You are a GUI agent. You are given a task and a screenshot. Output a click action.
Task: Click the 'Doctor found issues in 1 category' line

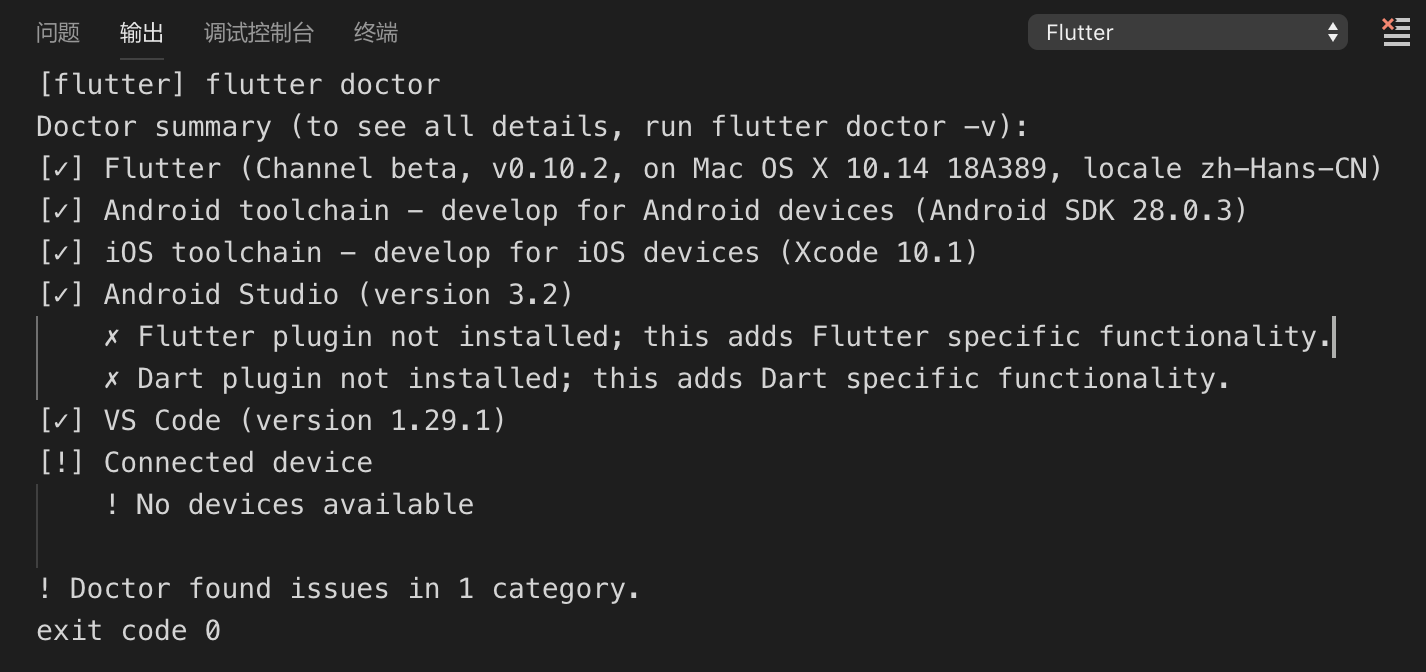coord(338,588)
